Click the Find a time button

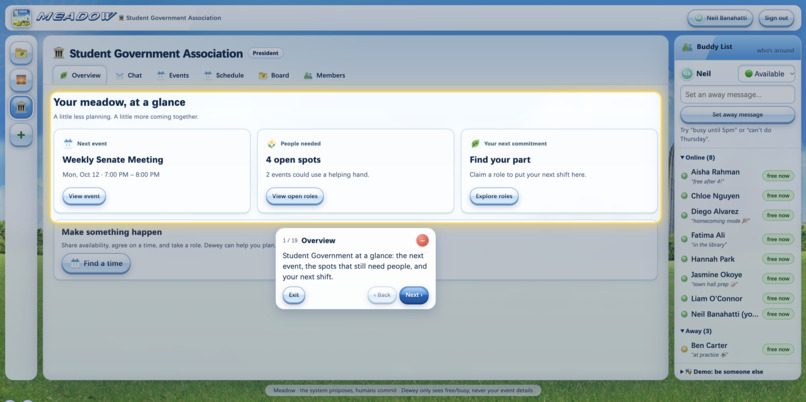pos(96,263)
